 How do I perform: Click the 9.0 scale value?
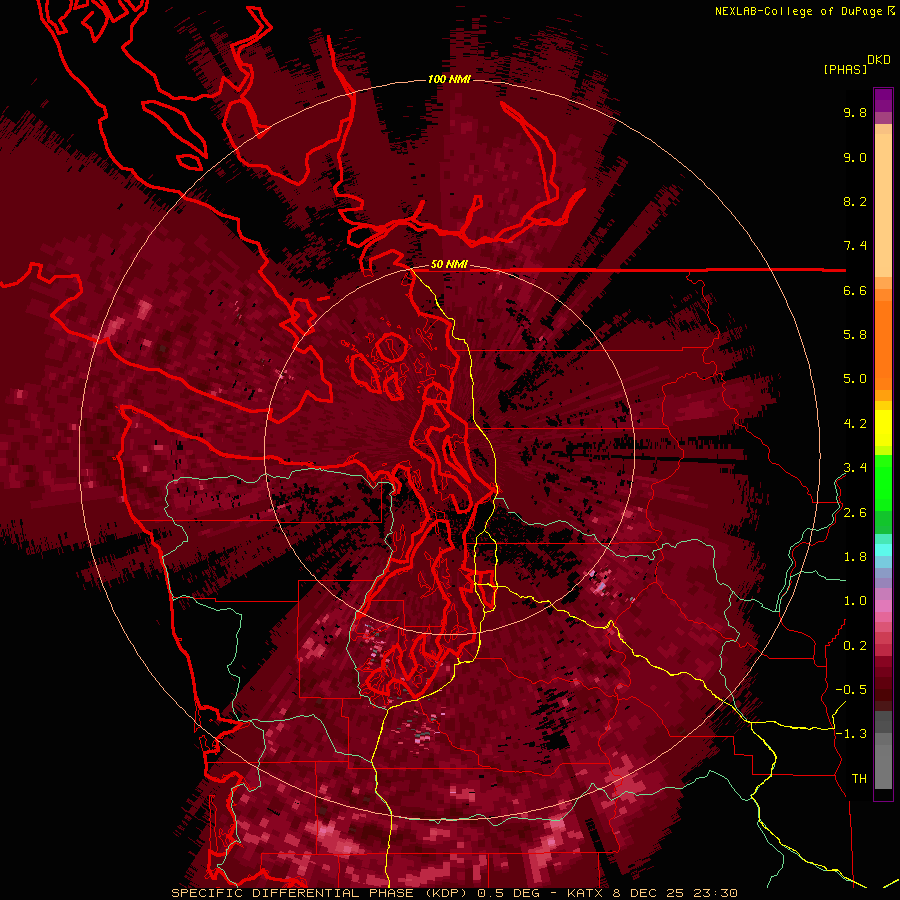(x=855, y=157)
